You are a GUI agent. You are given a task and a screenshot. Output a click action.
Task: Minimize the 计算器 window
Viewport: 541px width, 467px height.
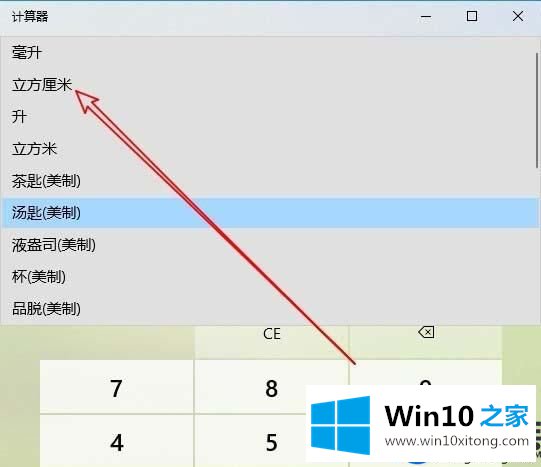click(x=426, y=16)
